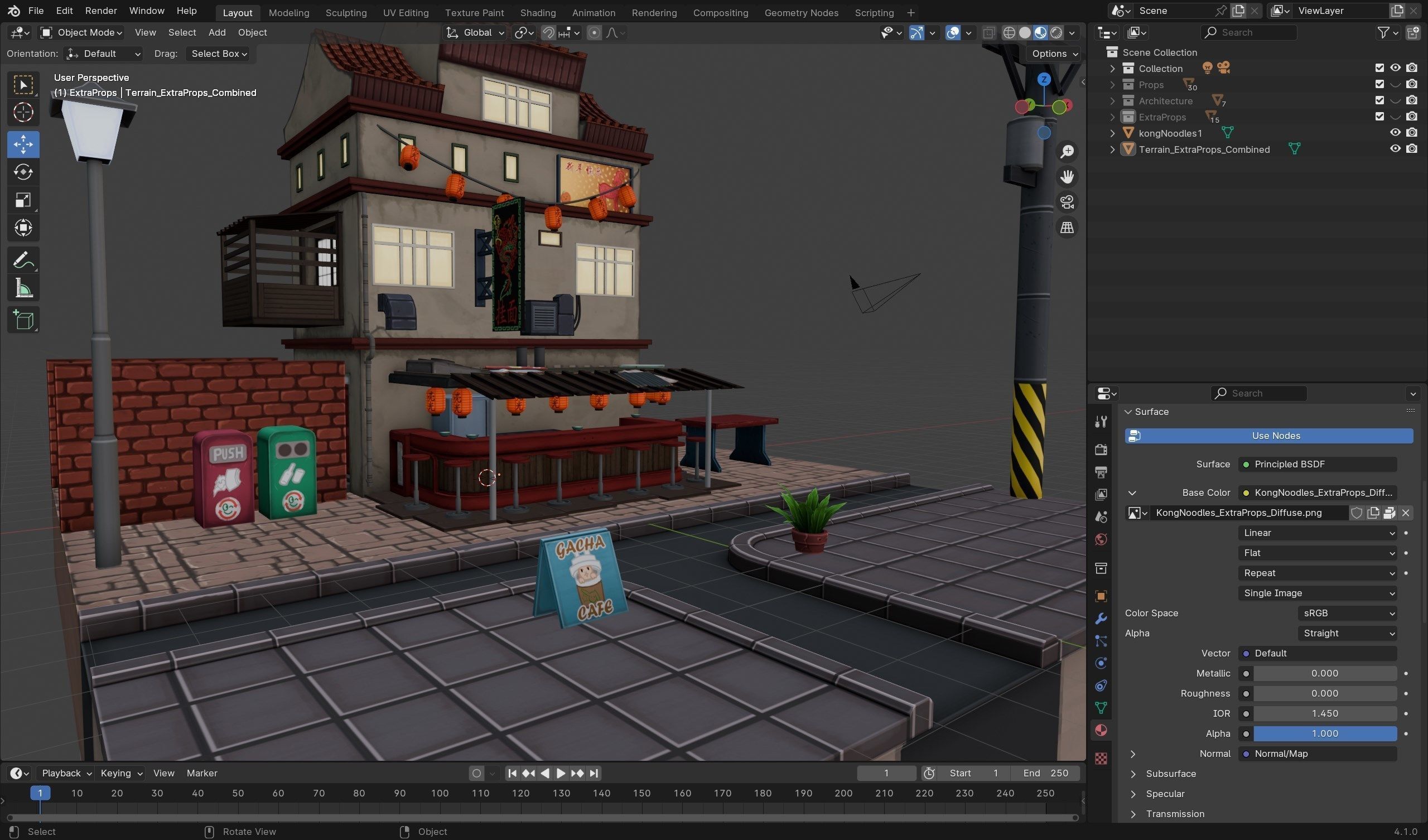Switch to orthographic grid view icon
Viewport: 1428px width, 840px height.
(x=1067, y=228)
